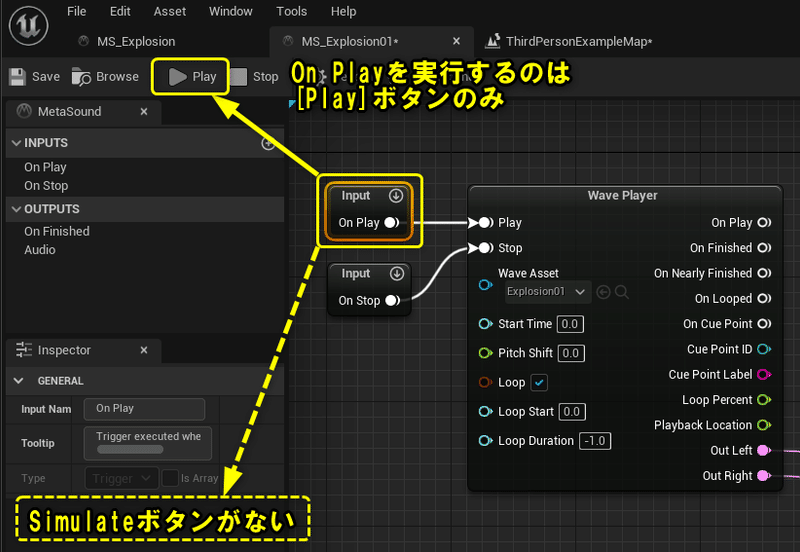Open the Help menu
This screenshot has width=800, height=552.
pos(343,11)
